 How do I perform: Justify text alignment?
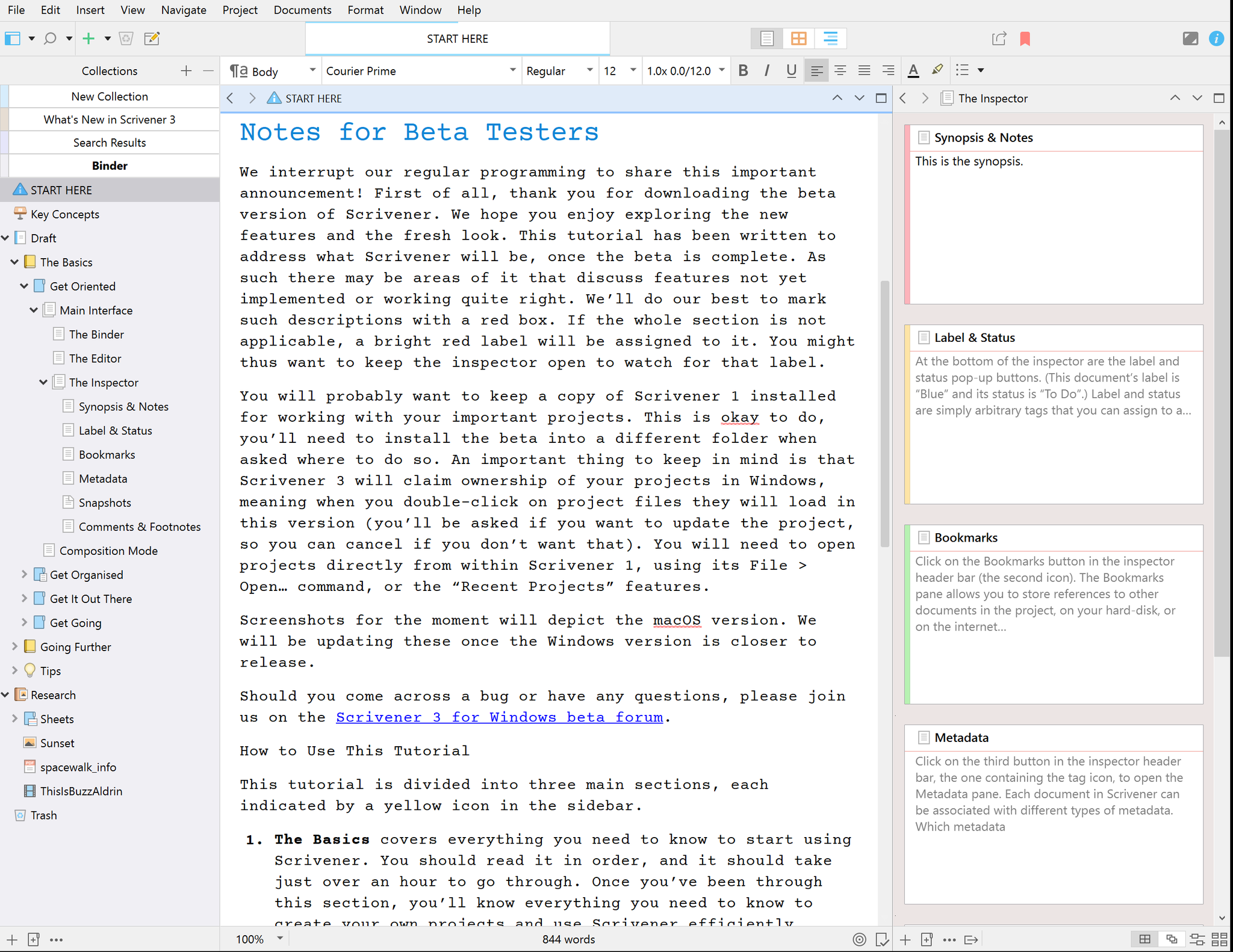tap(865, 71)
